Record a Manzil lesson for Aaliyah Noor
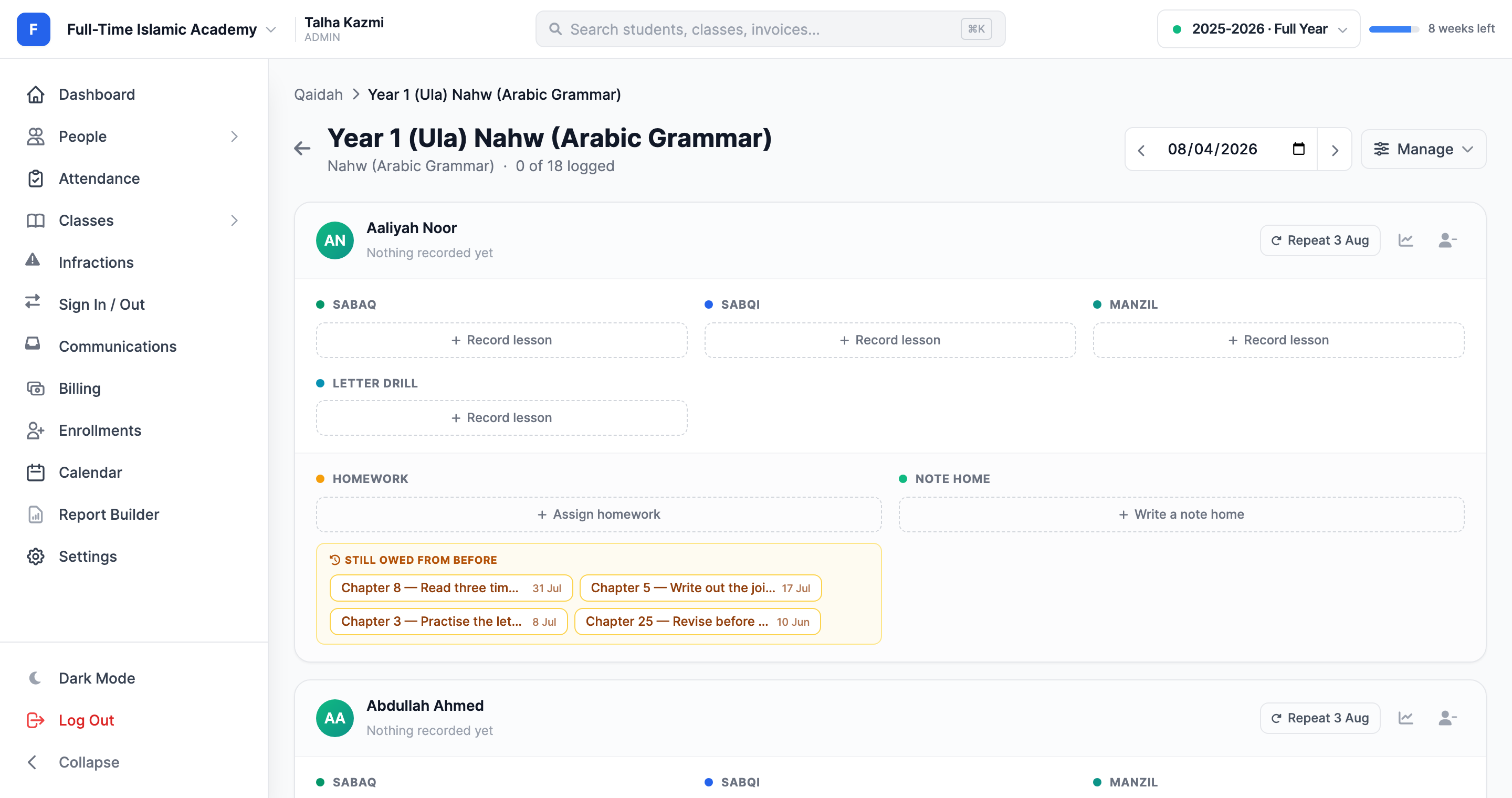The width and height of the screenshot is (1512, 798). (1278, 340)
